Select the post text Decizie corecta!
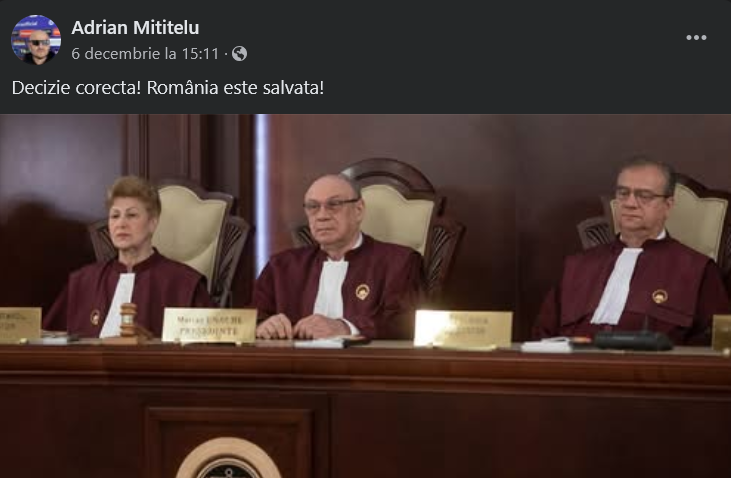 coord(76,88)
